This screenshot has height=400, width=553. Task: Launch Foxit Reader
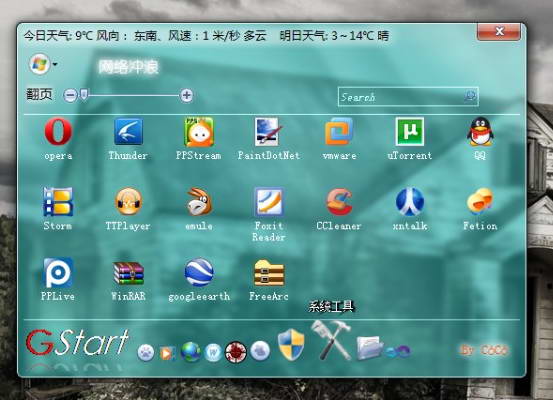click(x=269, y=202)
